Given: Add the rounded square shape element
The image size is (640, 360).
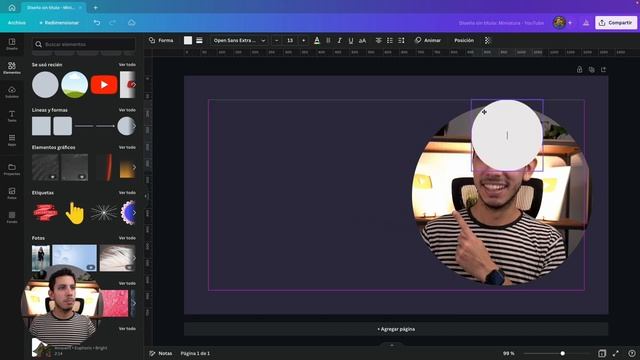Looking at the screenshot, I should (x=62, y=126).
